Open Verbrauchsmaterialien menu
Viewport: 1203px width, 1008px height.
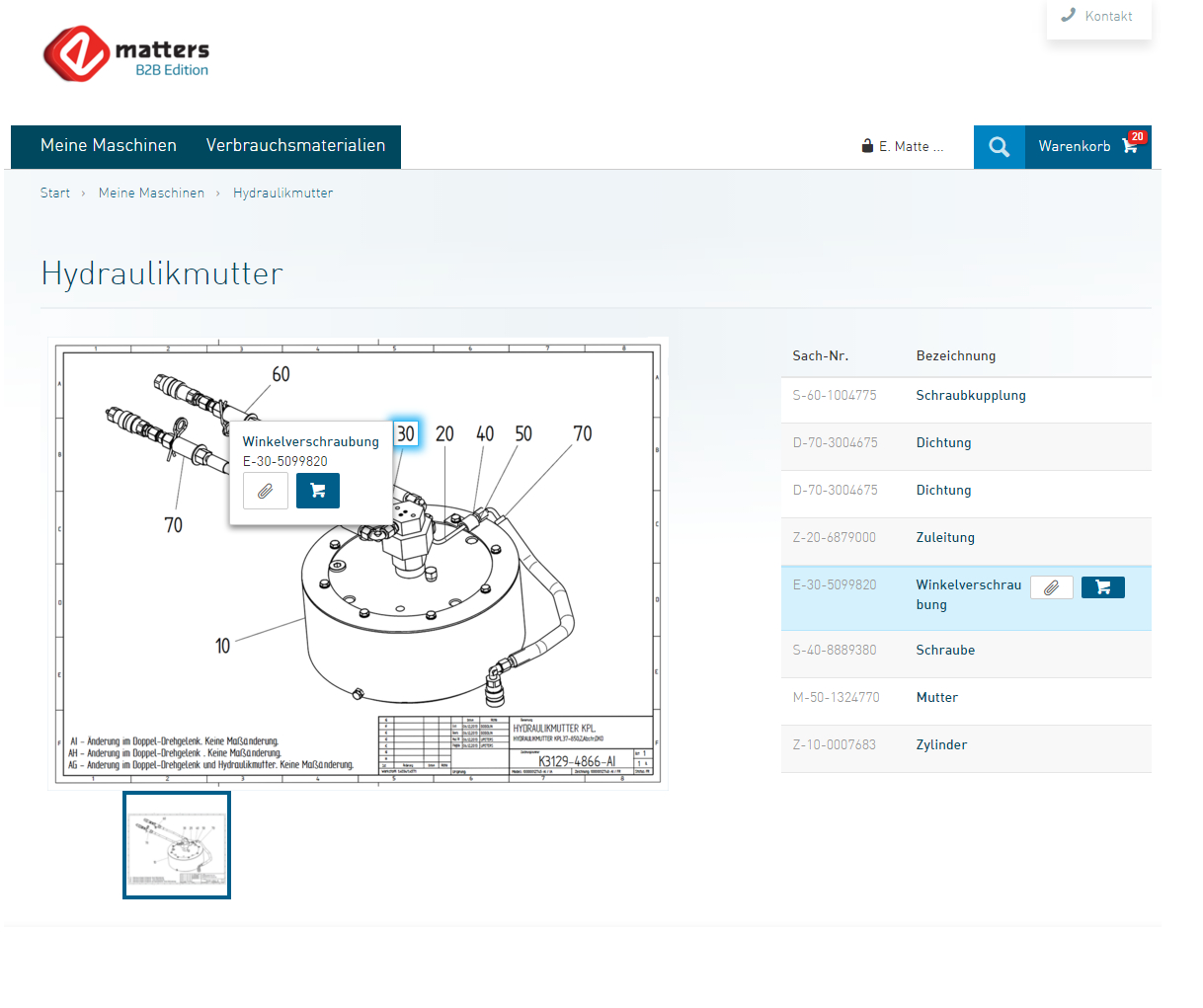(295, 146)
